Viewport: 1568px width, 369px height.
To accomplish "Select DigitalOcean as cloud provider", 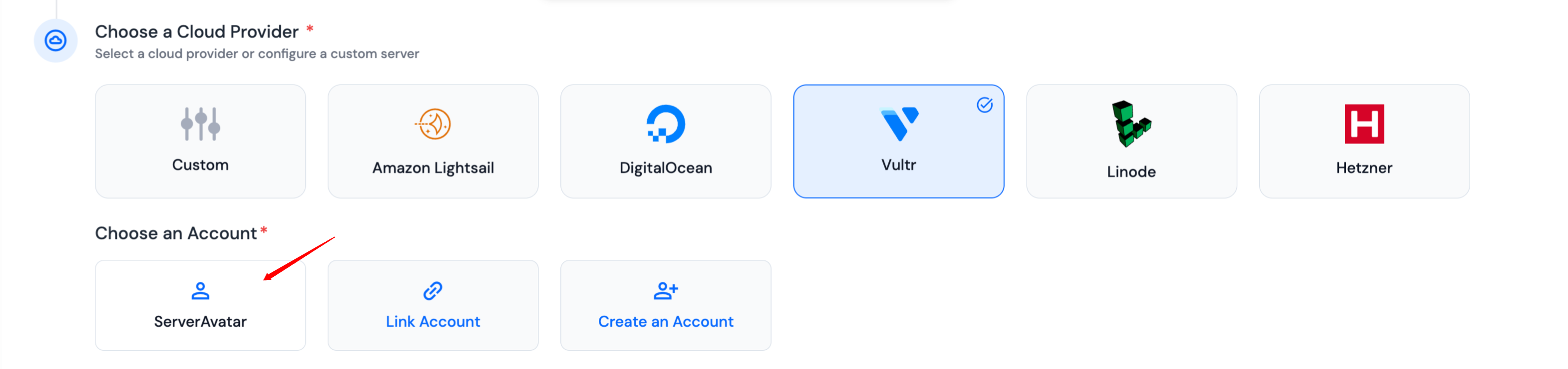I will point(665,141).
